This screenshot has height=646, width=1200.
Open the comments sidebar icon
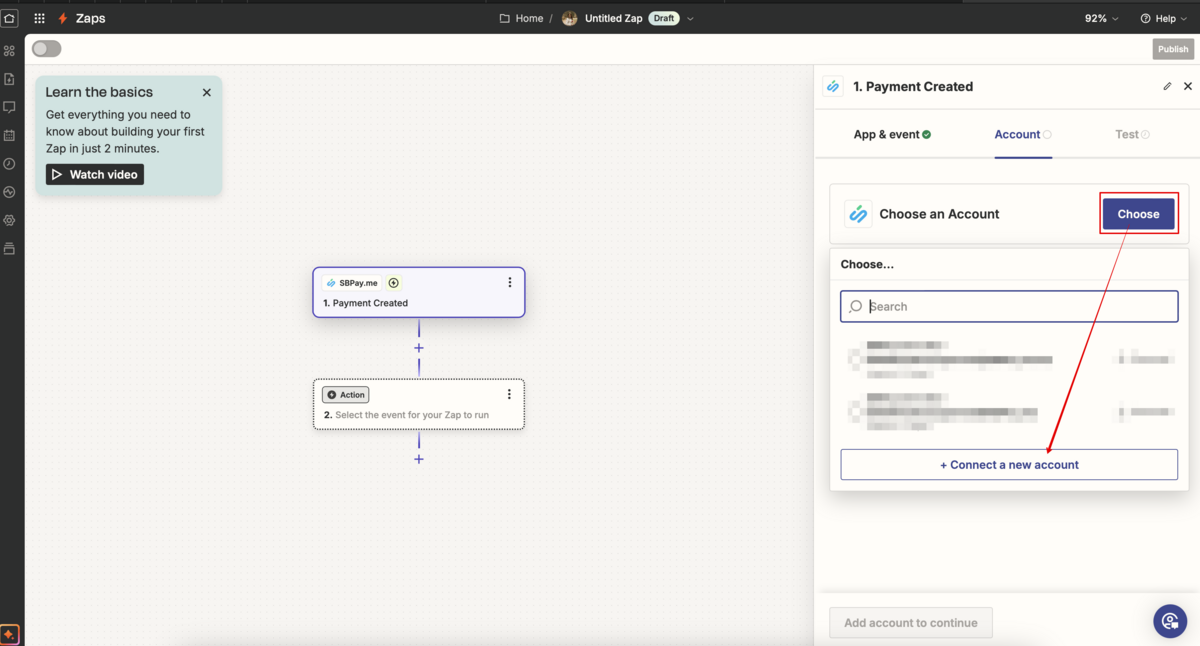10,107
